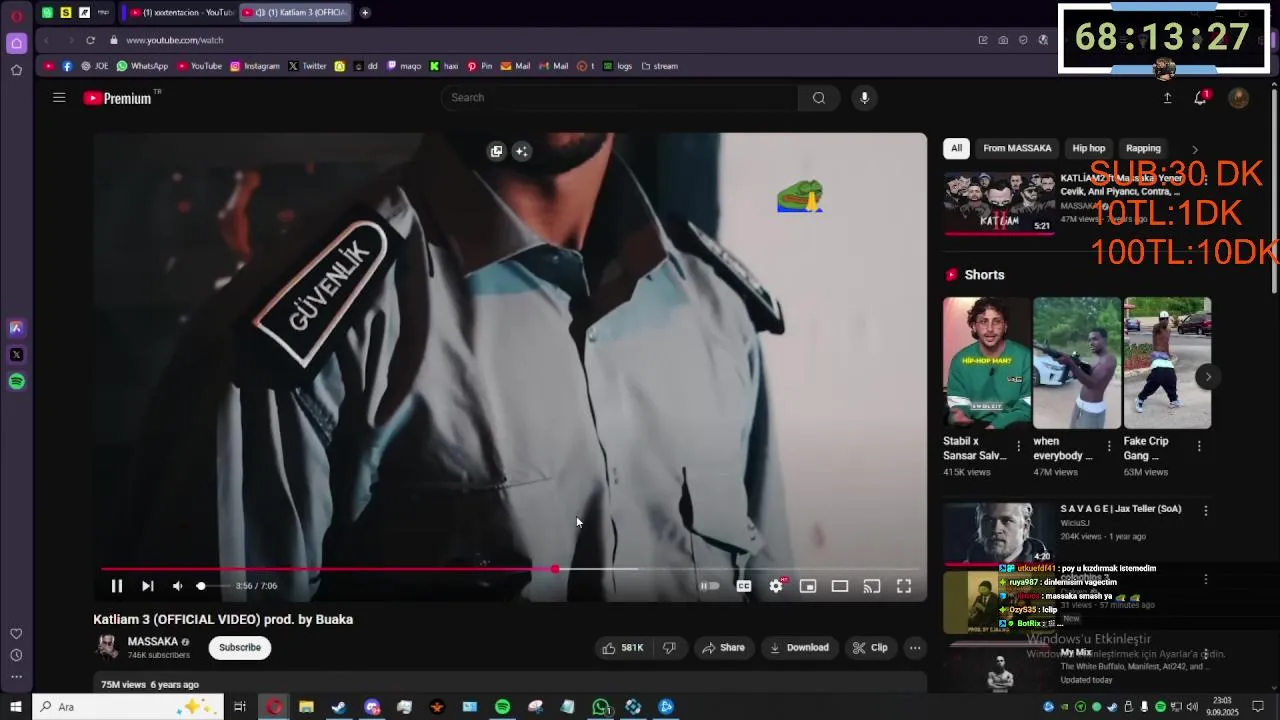The height and width of the screenshot is (720, 1280).
Task: Open Twitter bookmark
Action: pos(307,66)
